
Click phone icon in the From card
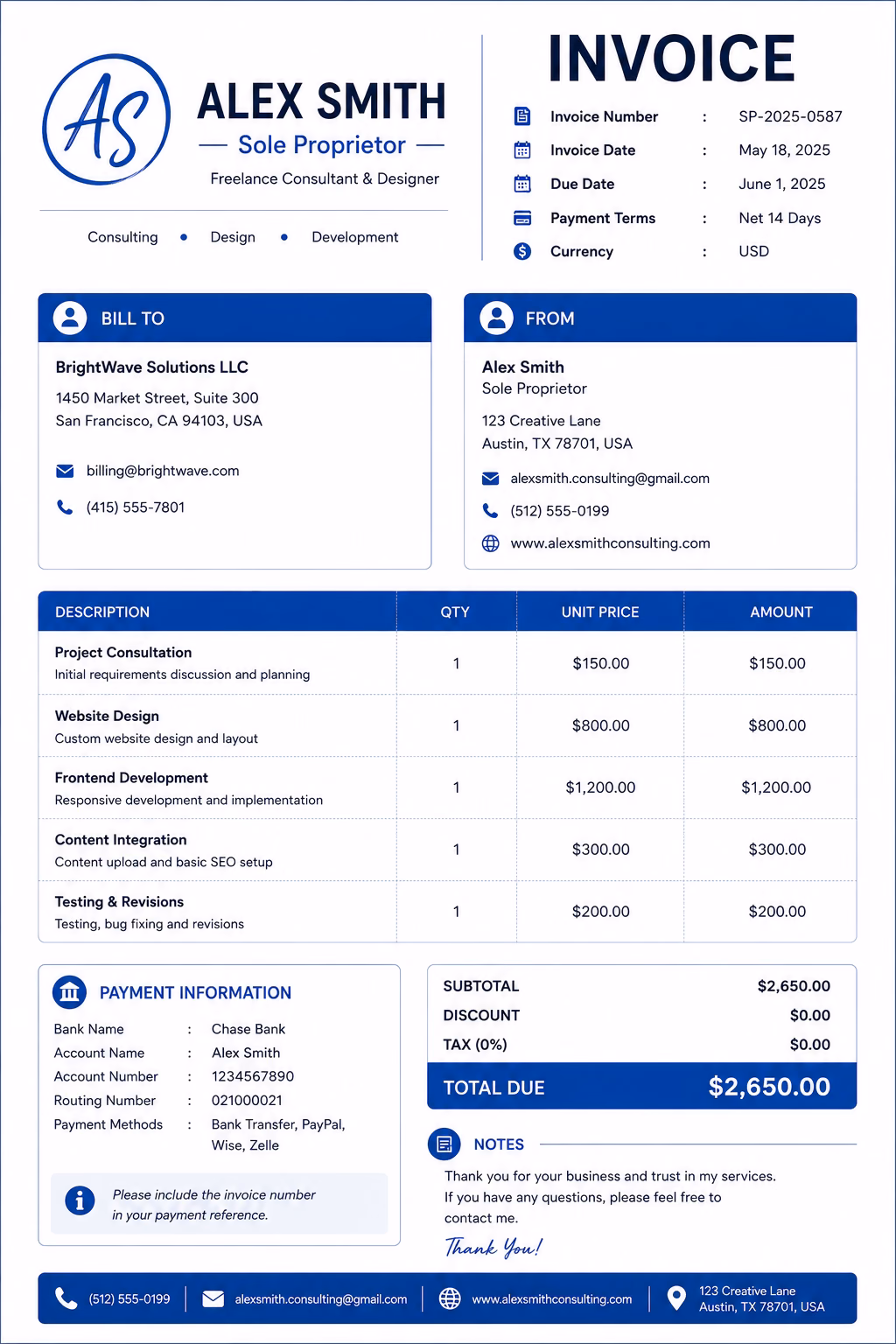click(x=491, y=511)
